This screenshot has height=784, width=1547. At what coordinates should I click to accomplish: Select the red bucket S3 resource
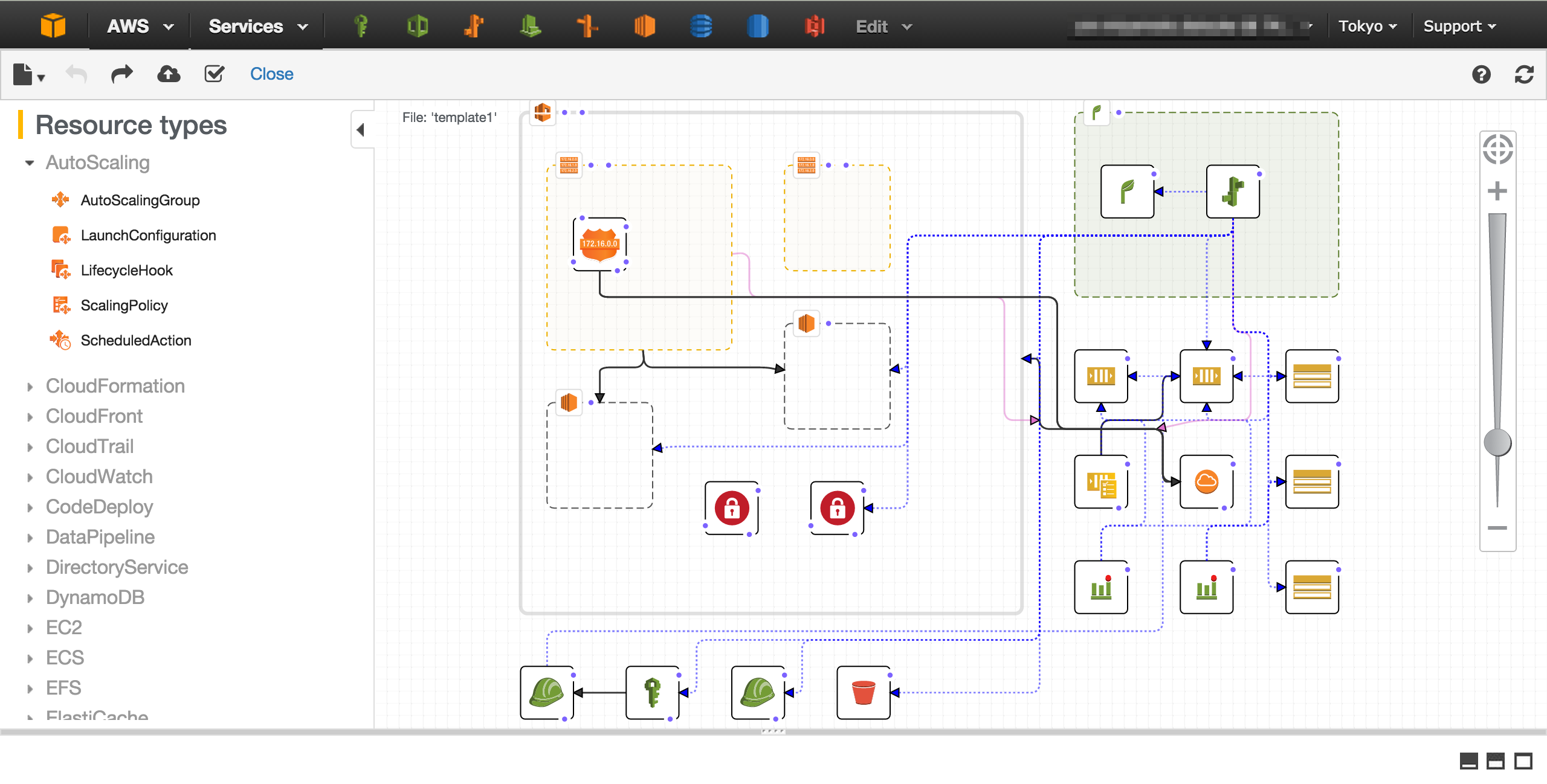point(864,693)
